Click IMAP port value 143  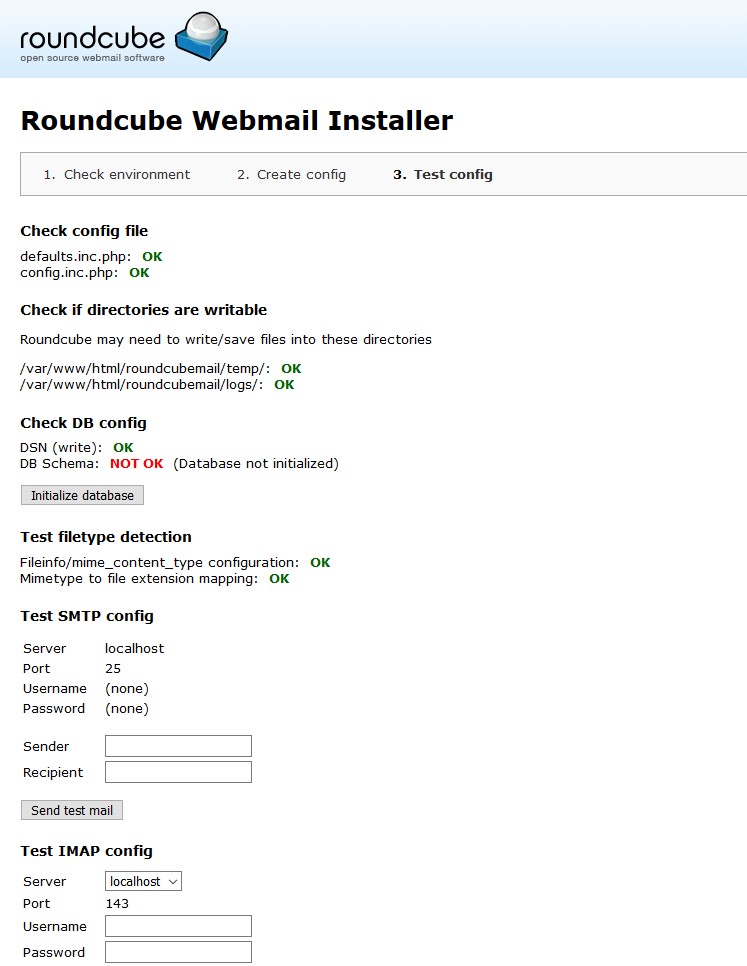[x=117, y=904]
